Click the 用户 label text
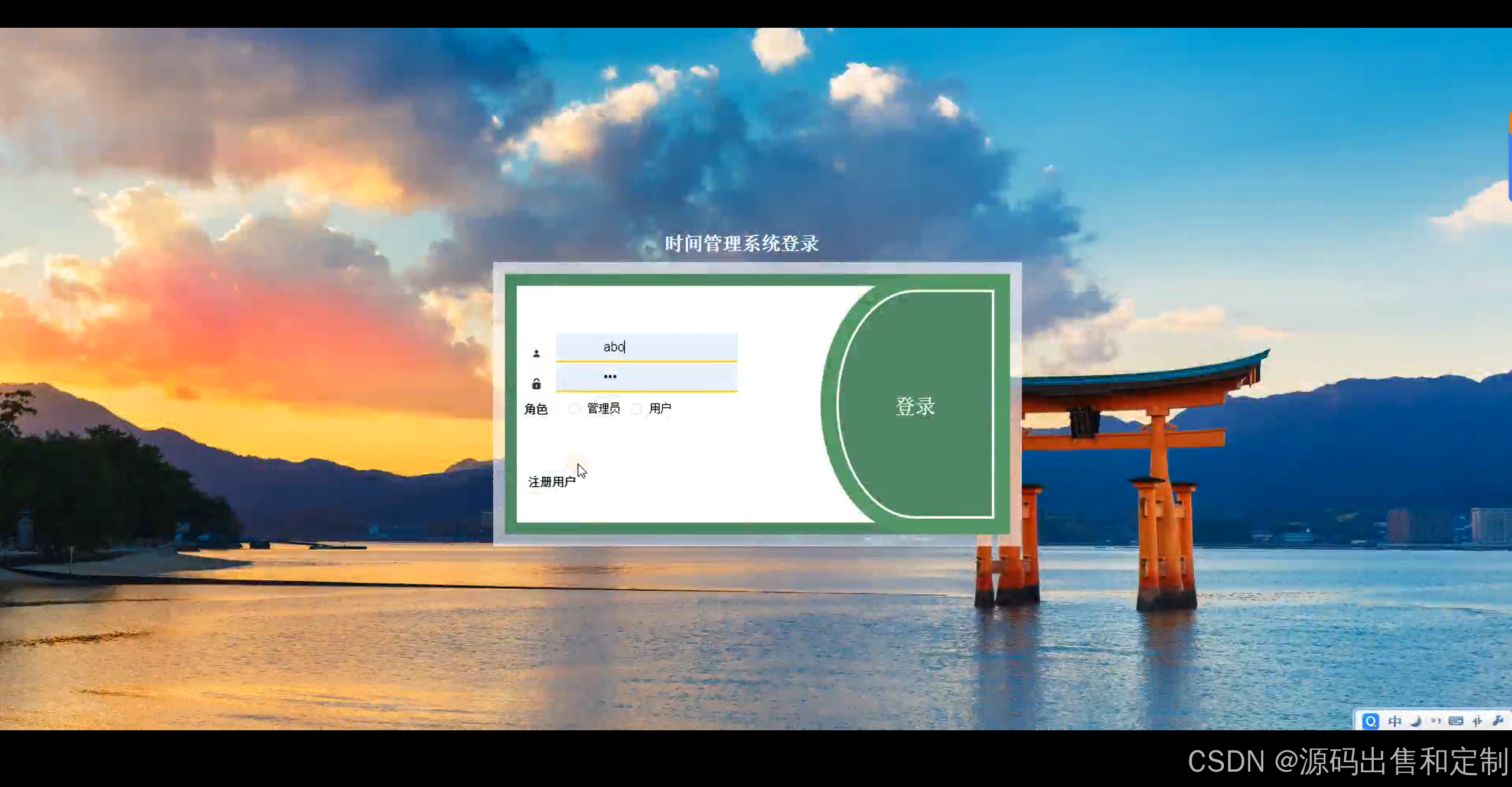Viewport: 1512px width, 787px height. pos(660,408)
